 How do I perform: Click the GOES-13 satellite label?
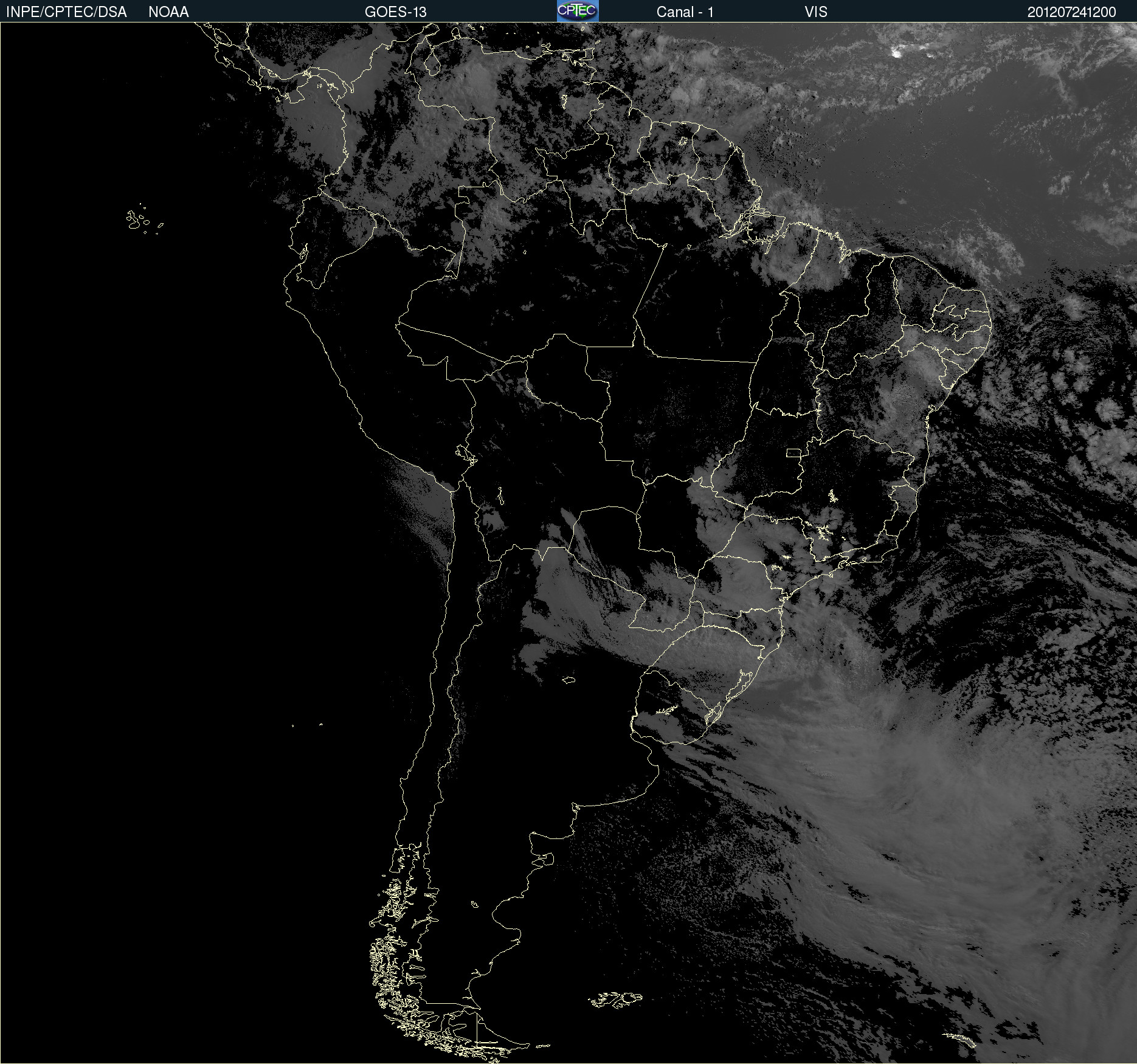(x=396, y=12)
